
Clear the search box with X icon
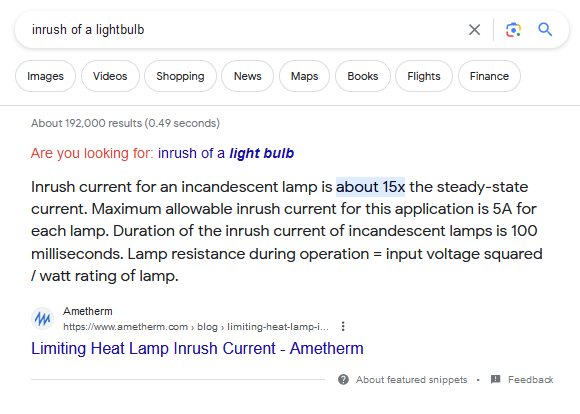474,30
